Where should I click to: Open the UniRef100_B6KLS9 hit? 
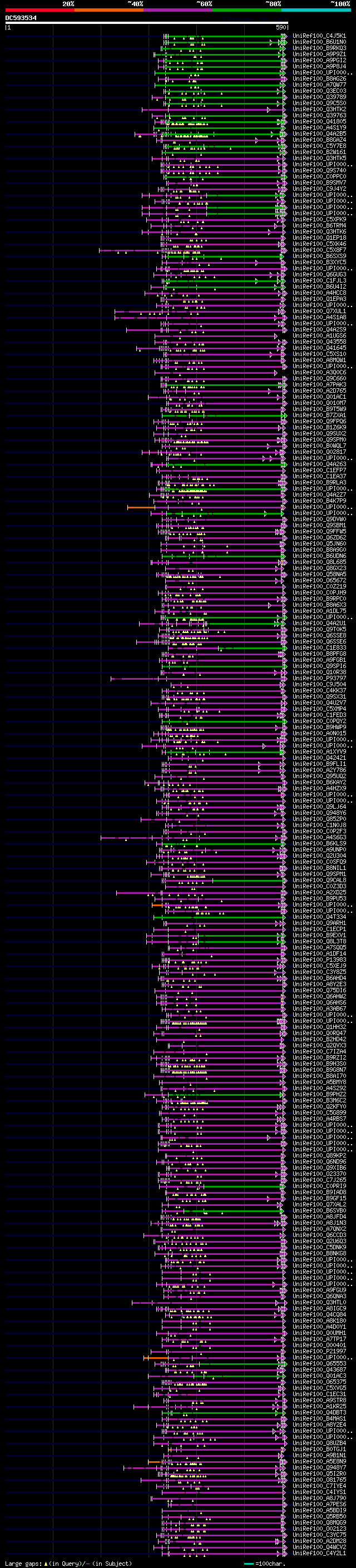[319, 844]
